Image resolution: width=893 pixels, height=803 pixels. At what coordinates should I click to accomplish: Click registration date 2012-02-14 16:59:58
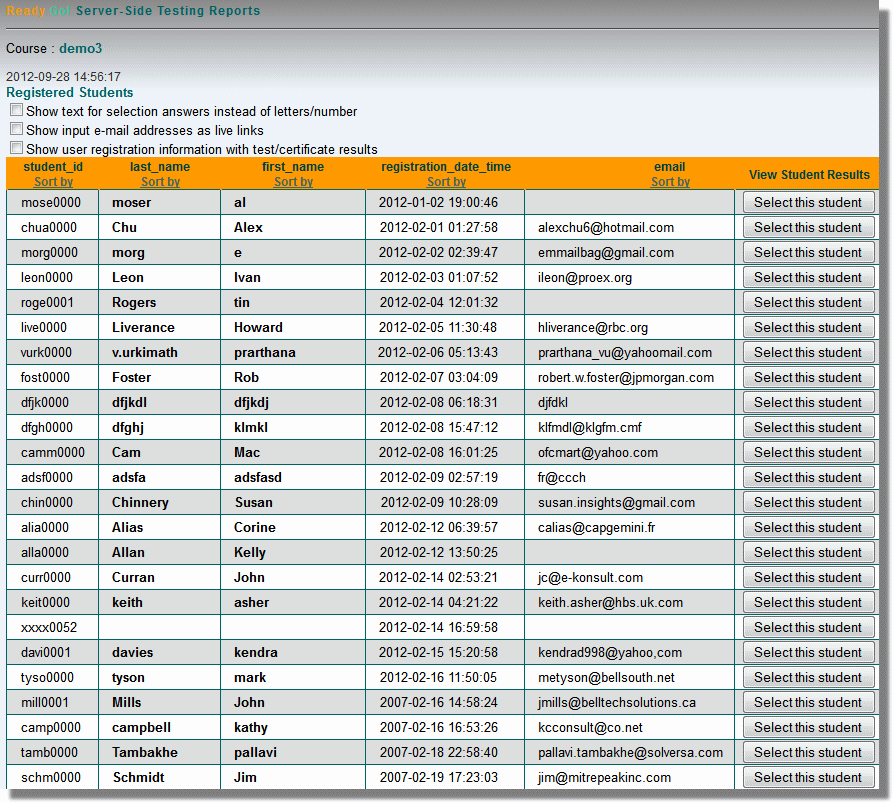click(438, 628)
